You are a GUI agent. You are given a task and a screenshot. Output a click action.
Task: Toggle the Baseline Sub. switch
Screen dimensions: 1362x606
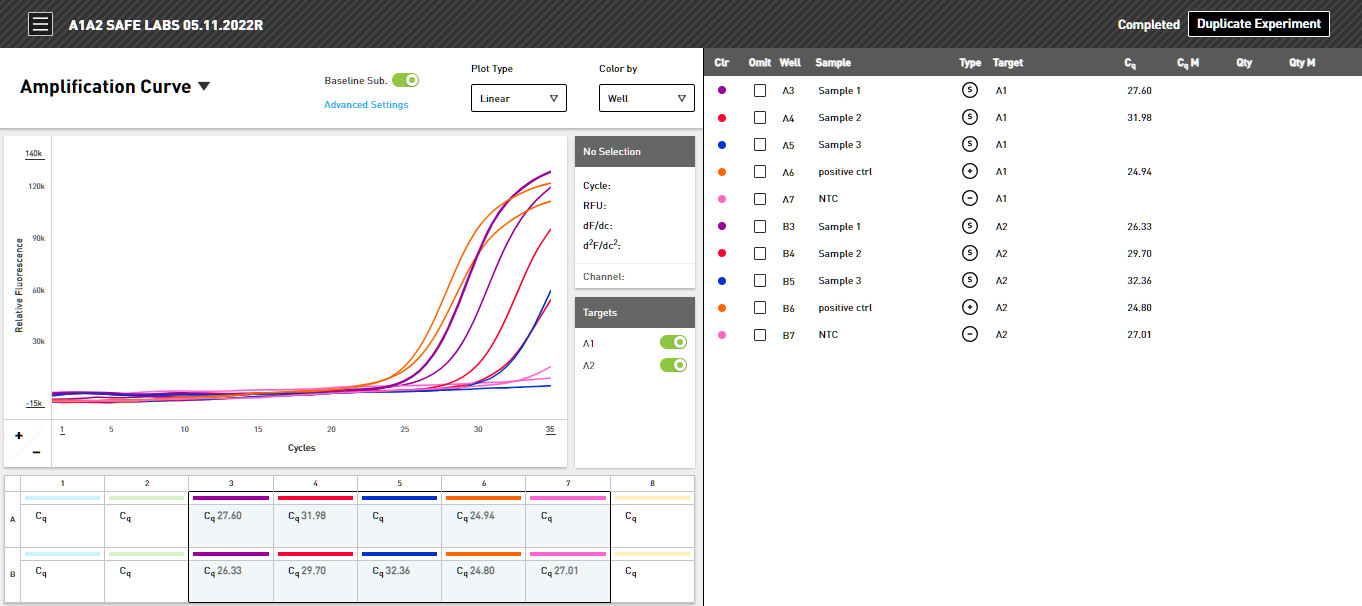[405, 80]
